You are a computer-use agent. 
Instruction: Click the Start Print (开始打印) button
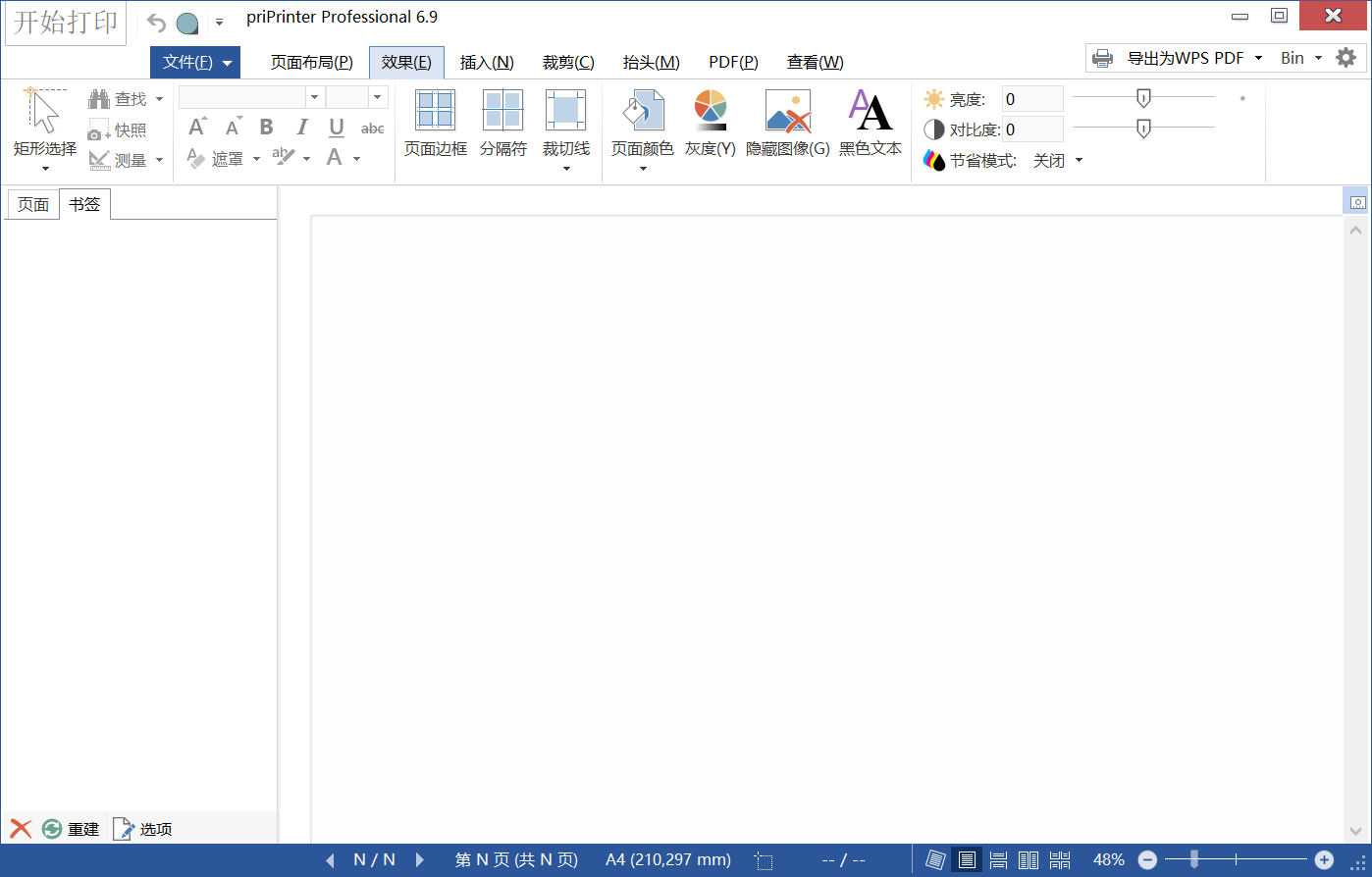(66, 23)
